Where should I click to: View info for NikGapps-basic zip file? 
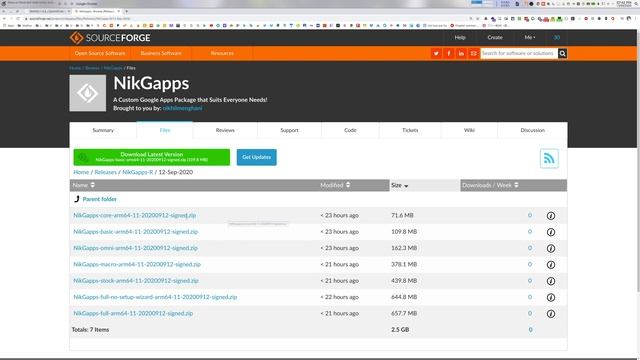(551, 232)
